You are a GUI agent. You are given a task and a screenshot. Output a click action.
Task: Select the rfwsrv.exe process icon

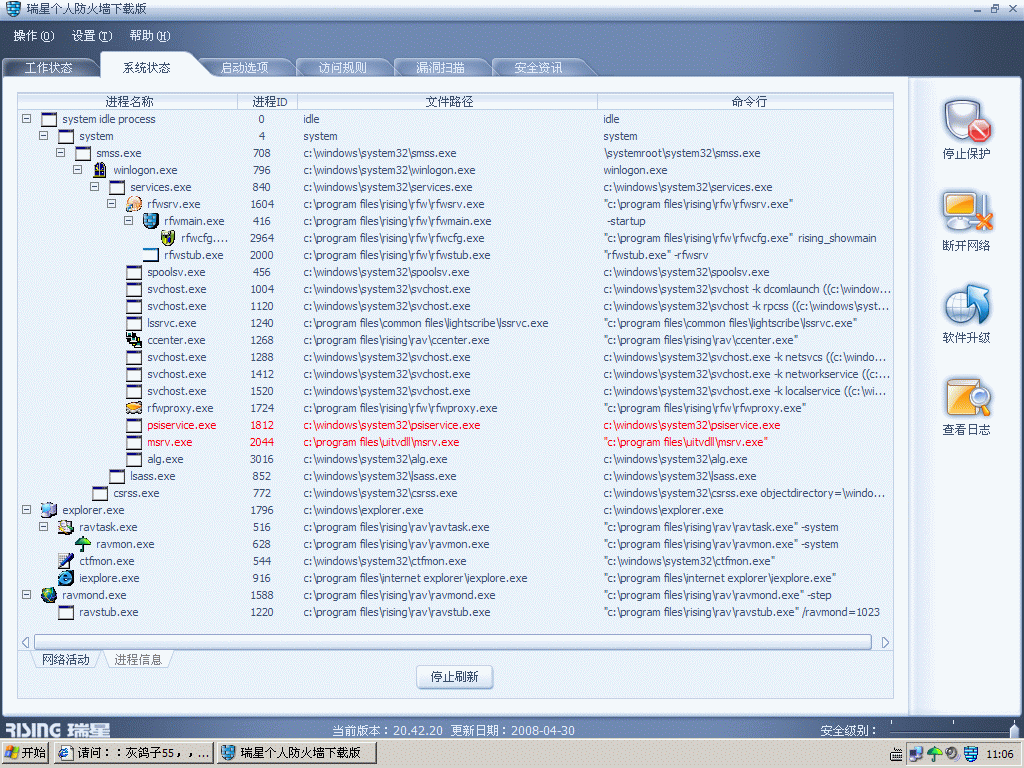click(x=134, y=204)
